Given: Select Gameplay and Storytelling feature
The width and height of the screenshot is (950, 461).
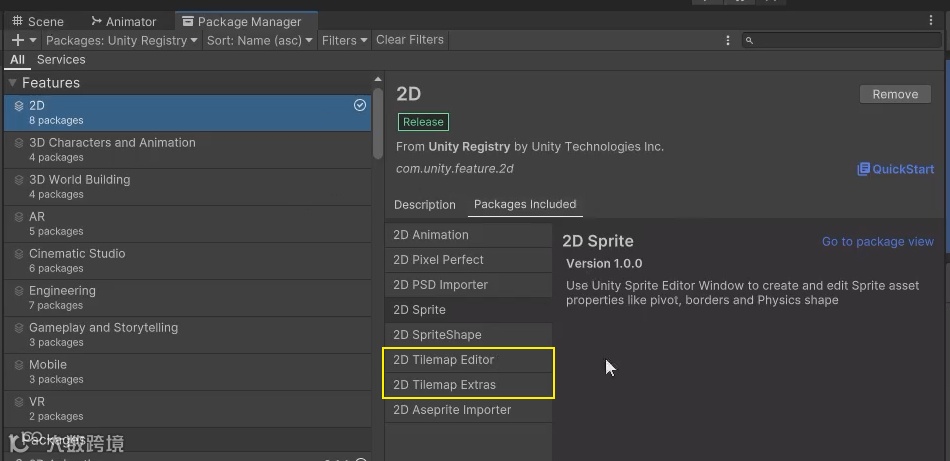Looking at the screenshot, I should [x=188, y=334].
